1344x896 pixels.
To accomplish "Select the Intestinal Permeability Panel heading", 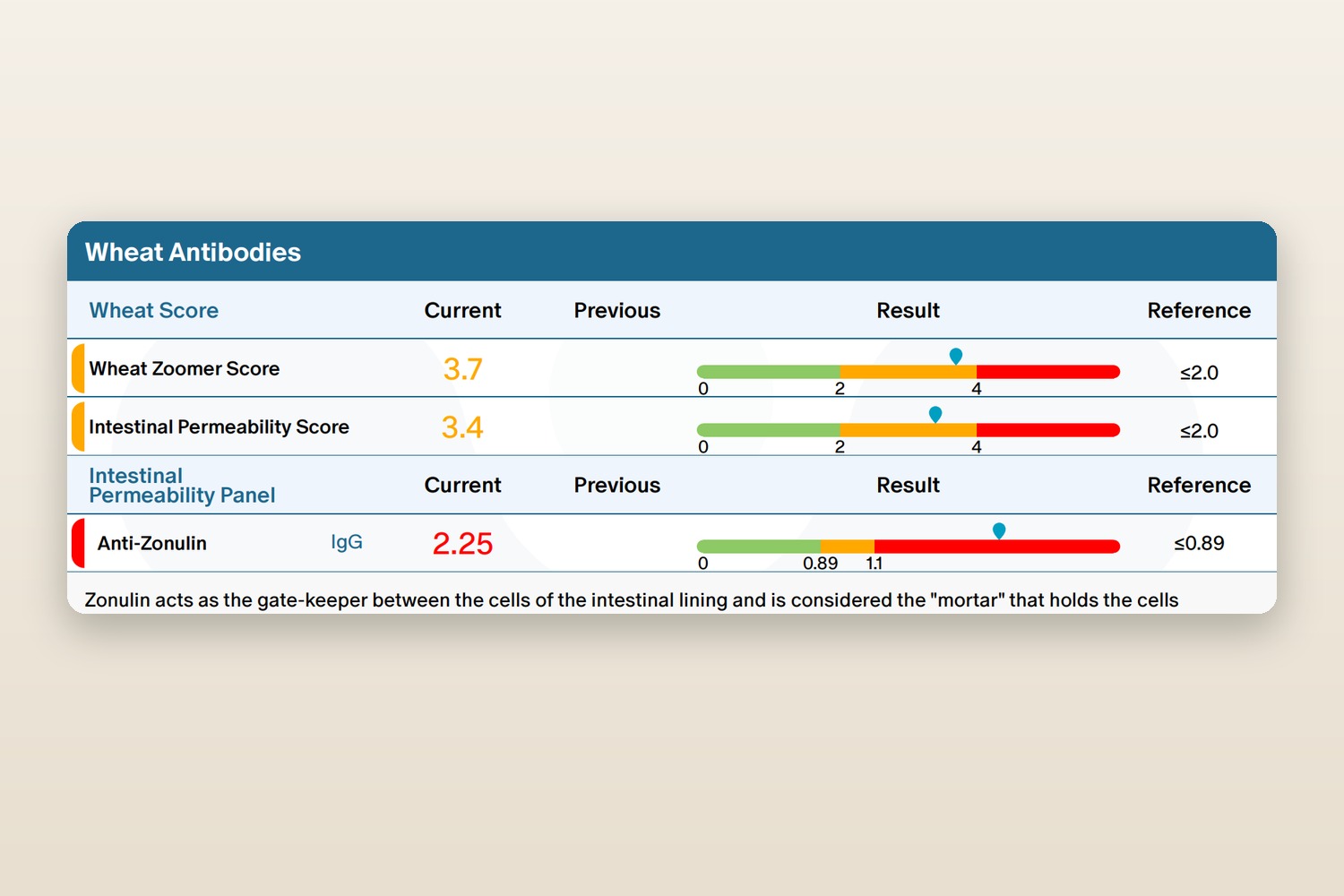I will [x=182, y=486].
